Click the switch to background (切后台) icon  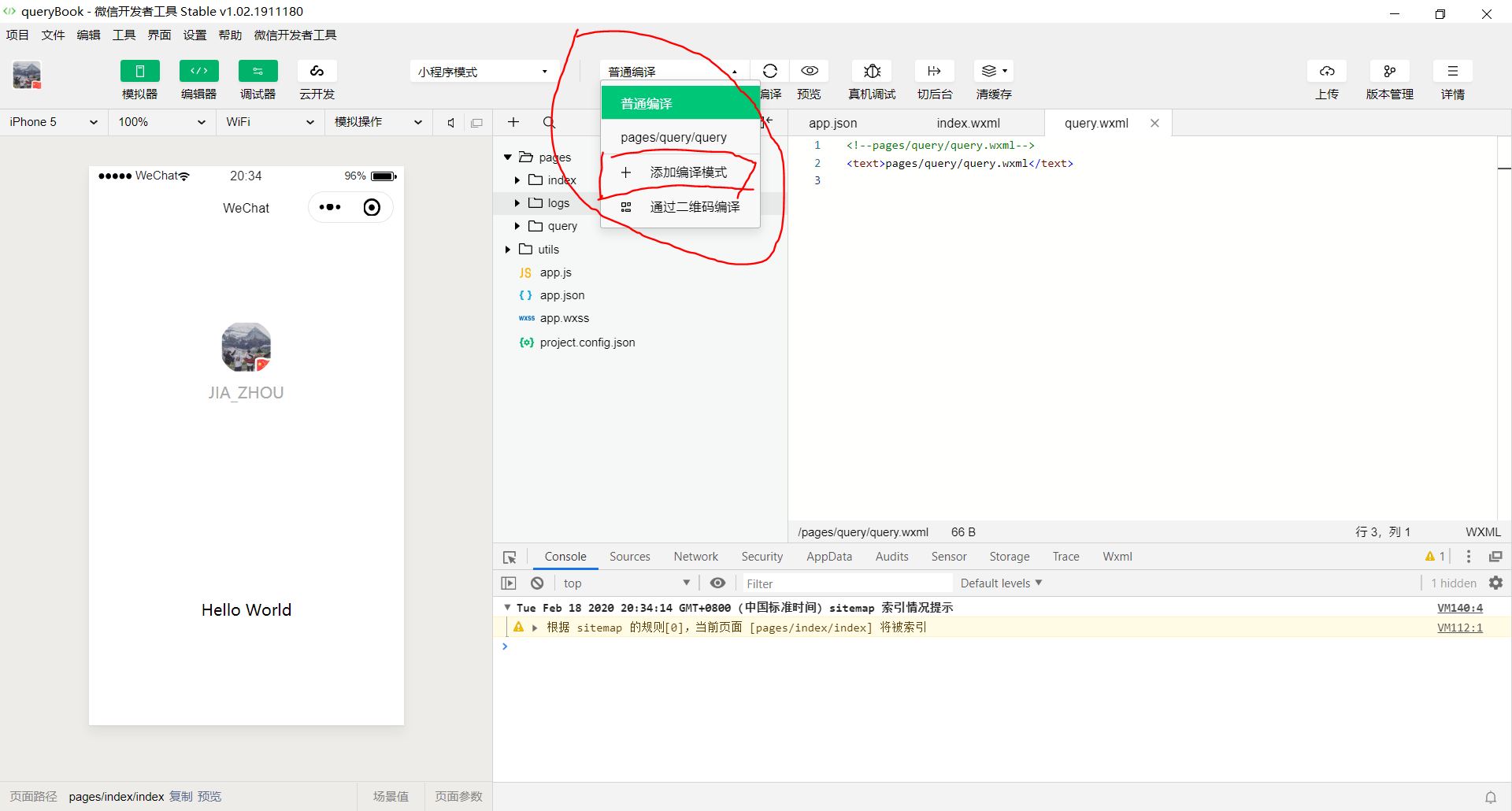pyautogui.click(x=935, y=71)
